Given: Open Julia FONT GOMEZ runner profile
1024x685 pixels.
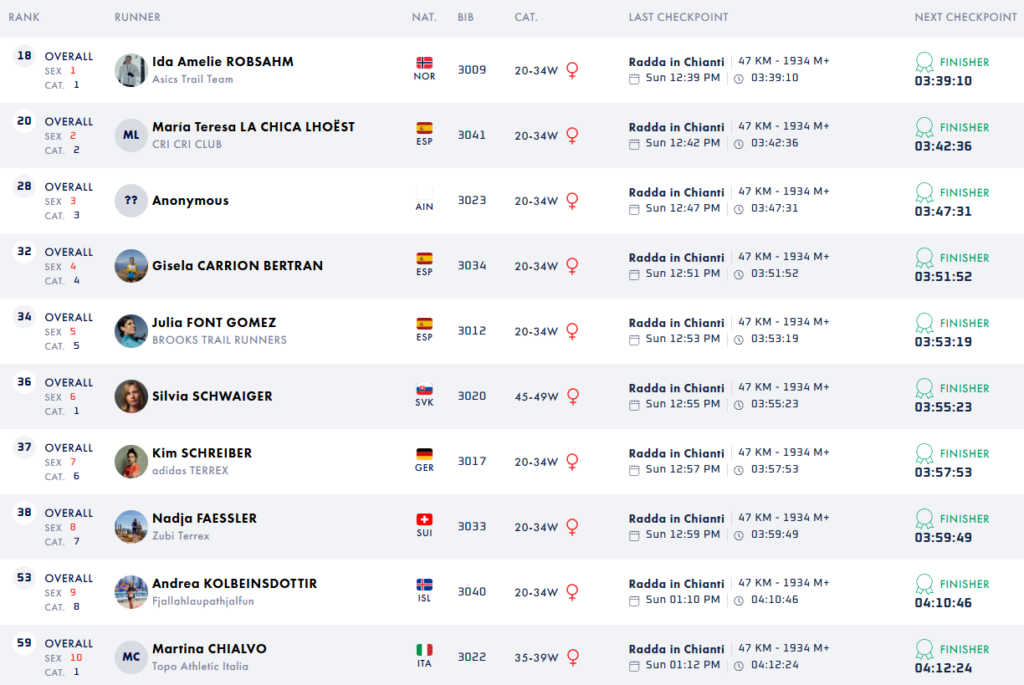Looking at the screenshot, I should tap(214, 323).
